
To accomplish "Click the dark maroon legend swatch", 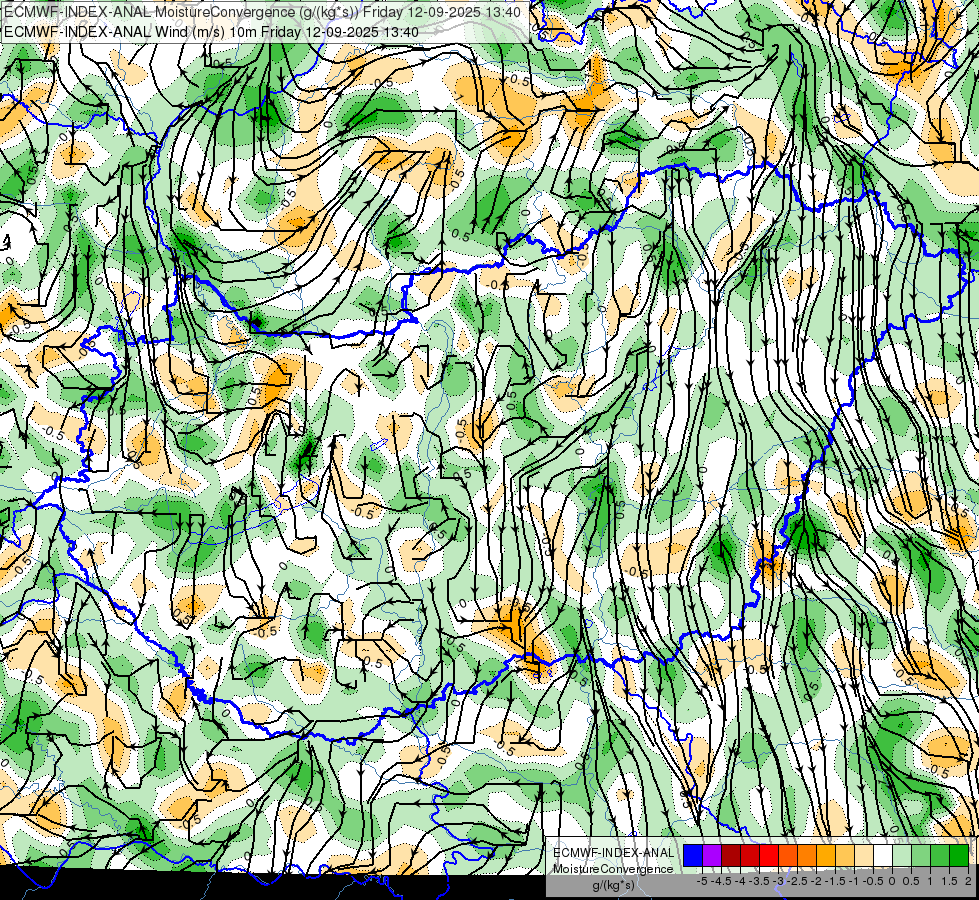I will pyautogui.click(x=731, y=855).
